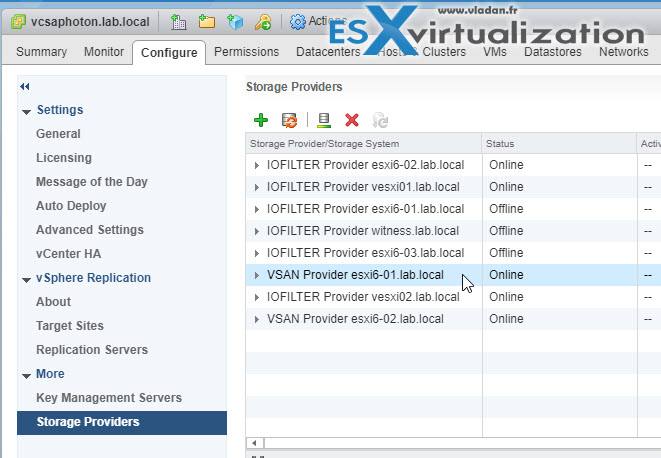
Task: Go to the Datacenters tab
Action: coord(328,52)
